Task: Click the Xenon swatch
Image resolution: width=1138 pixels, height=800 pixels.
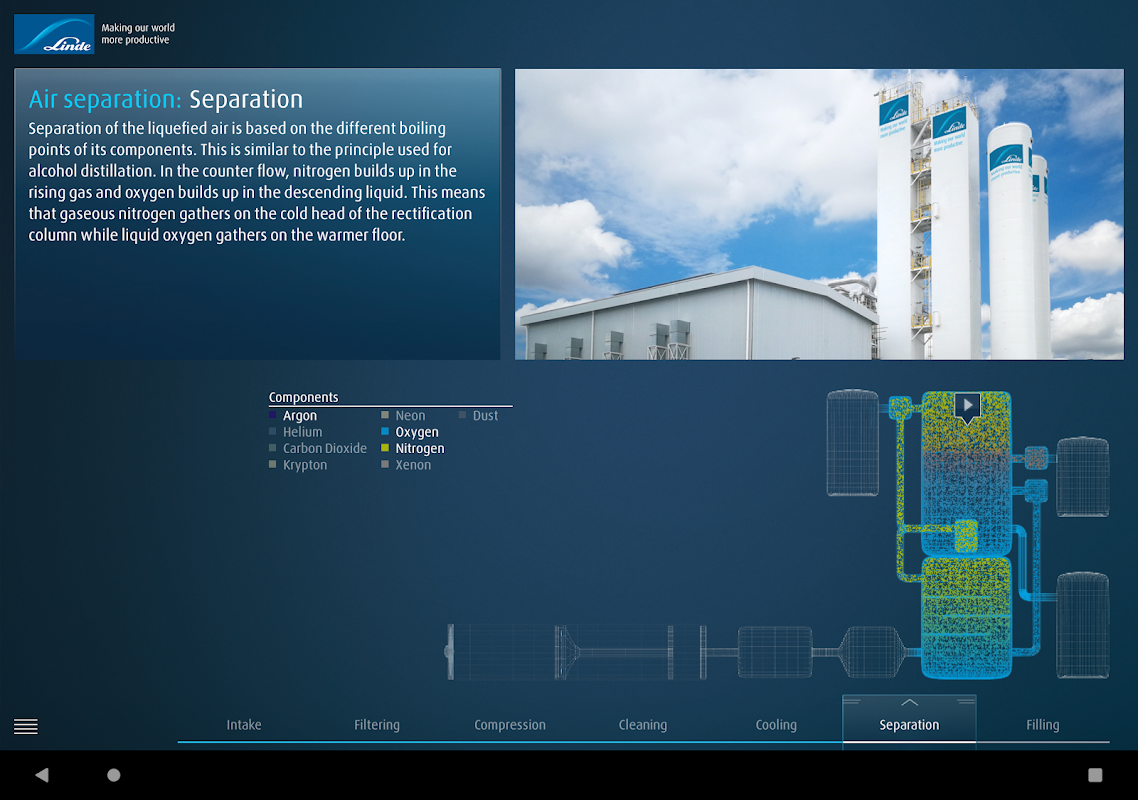Action: pos(385,465)
